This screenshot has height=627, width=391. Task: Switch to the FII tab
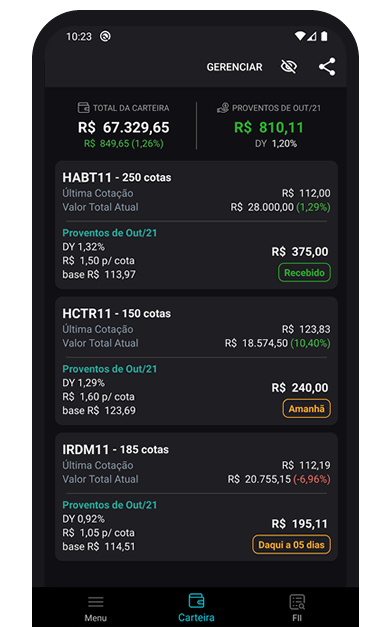tap(297, 607)
